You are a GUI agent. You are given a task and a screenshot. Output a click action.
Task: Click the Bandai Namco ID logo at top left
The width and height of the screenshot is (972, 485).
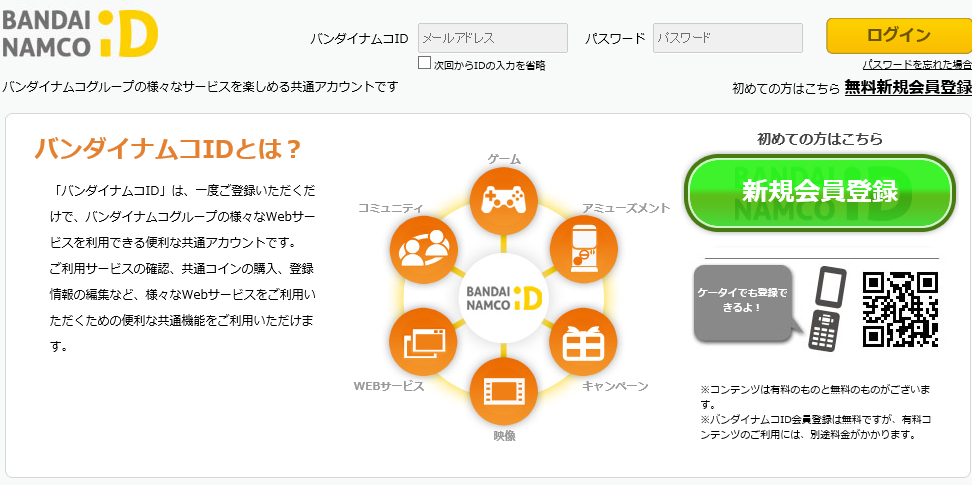pos(80,33)
